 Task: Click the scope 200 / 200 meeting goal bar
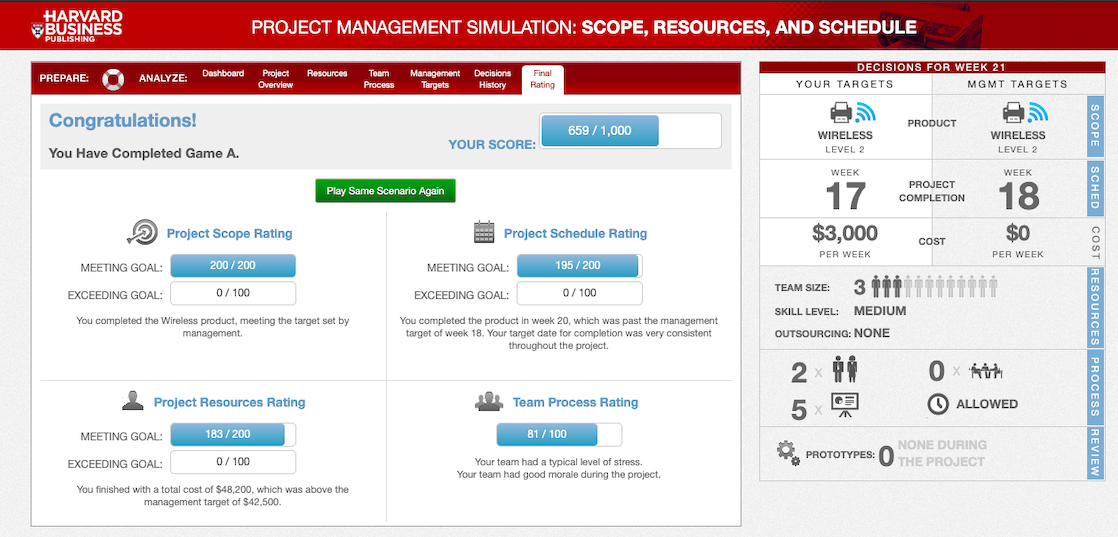click(233, 266)
